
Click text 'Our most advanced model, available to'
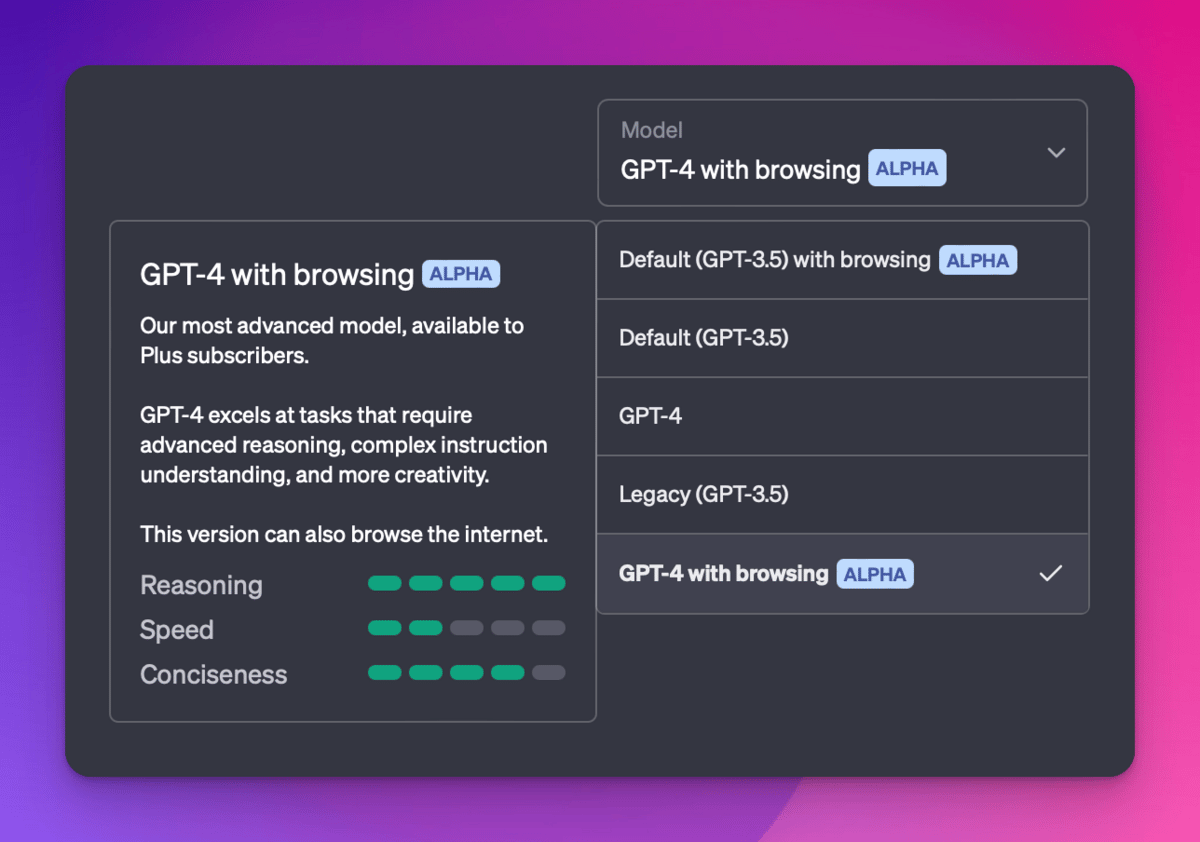[x=332, y=326]
